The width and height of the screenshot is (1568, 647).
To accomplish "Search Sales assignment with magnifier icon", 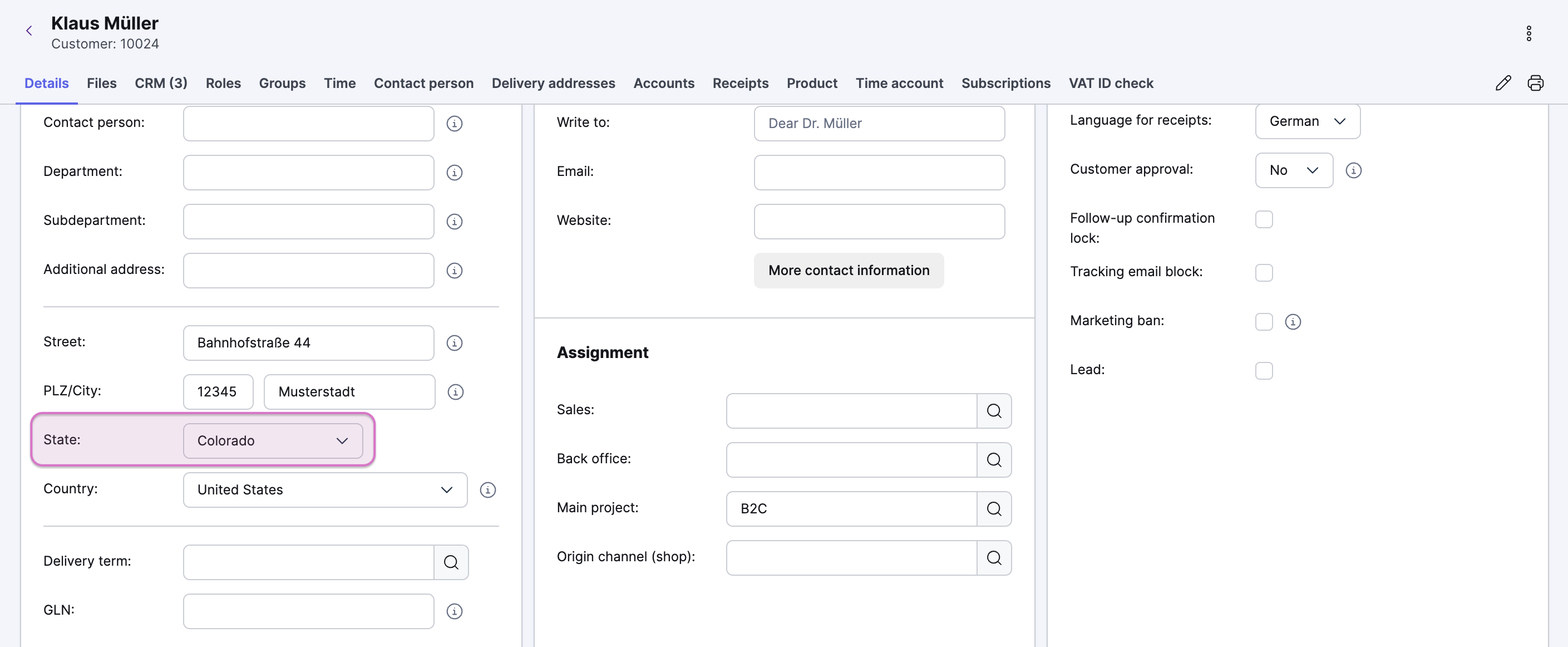I will pos(994,410).
